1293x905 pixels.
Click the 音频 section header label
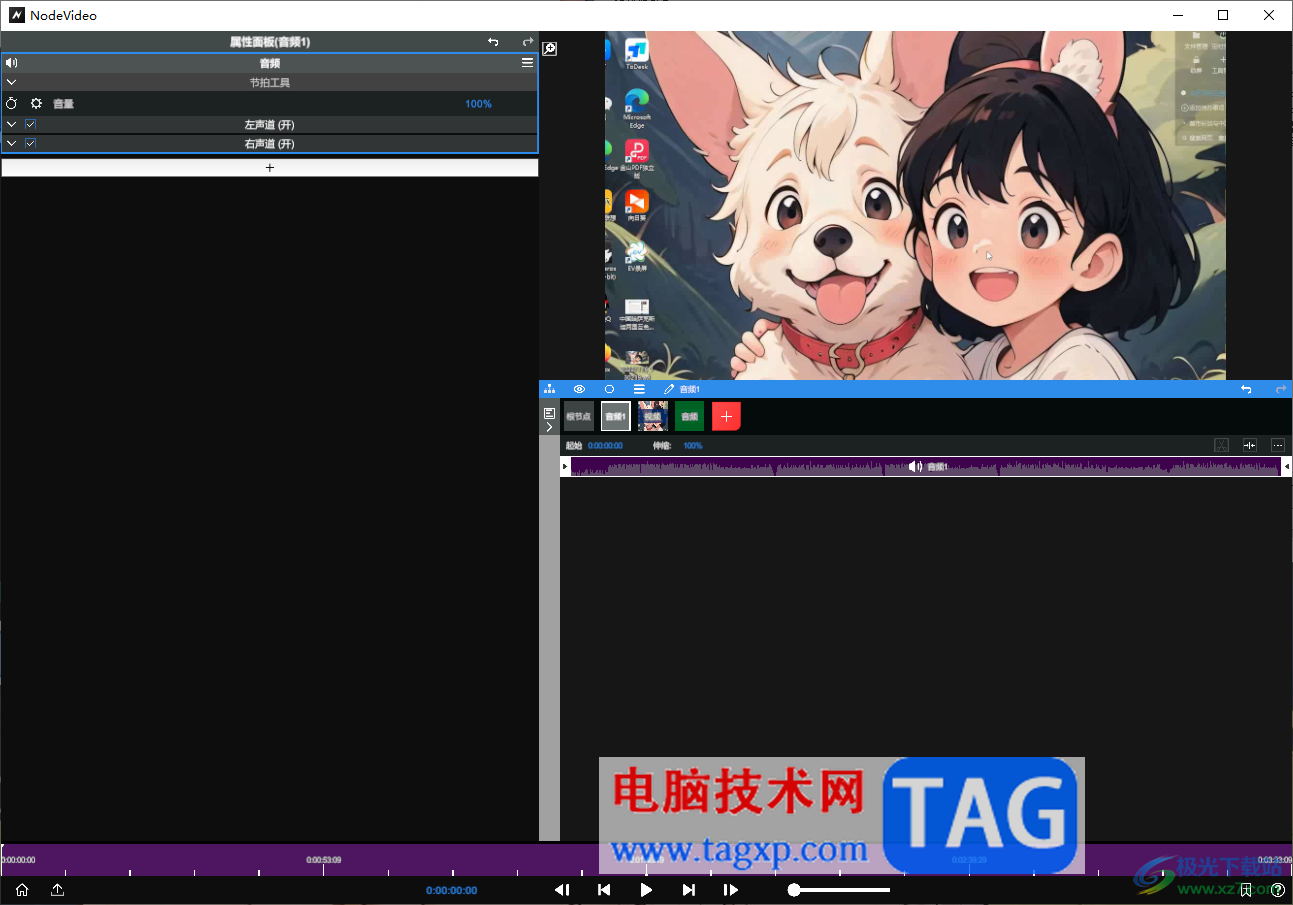point(270,63)
